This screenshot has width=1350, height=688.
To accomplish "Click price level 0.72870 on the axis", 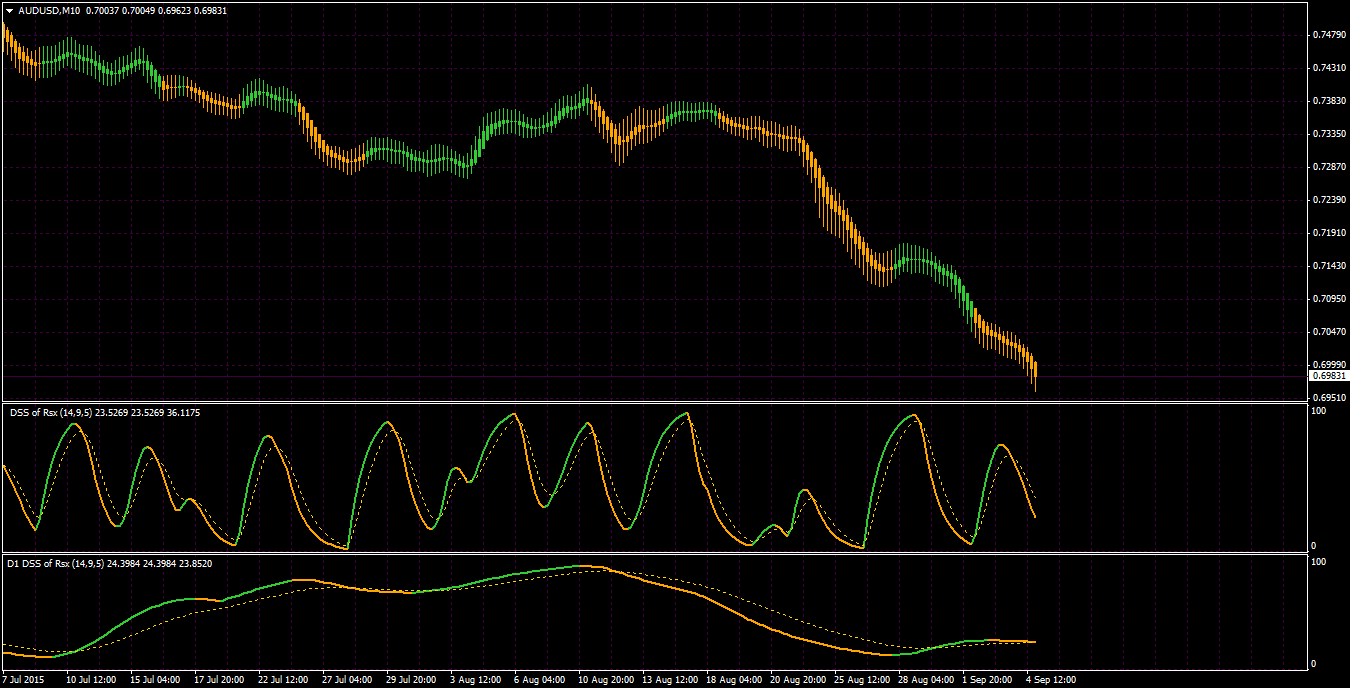I will 1328,167.
